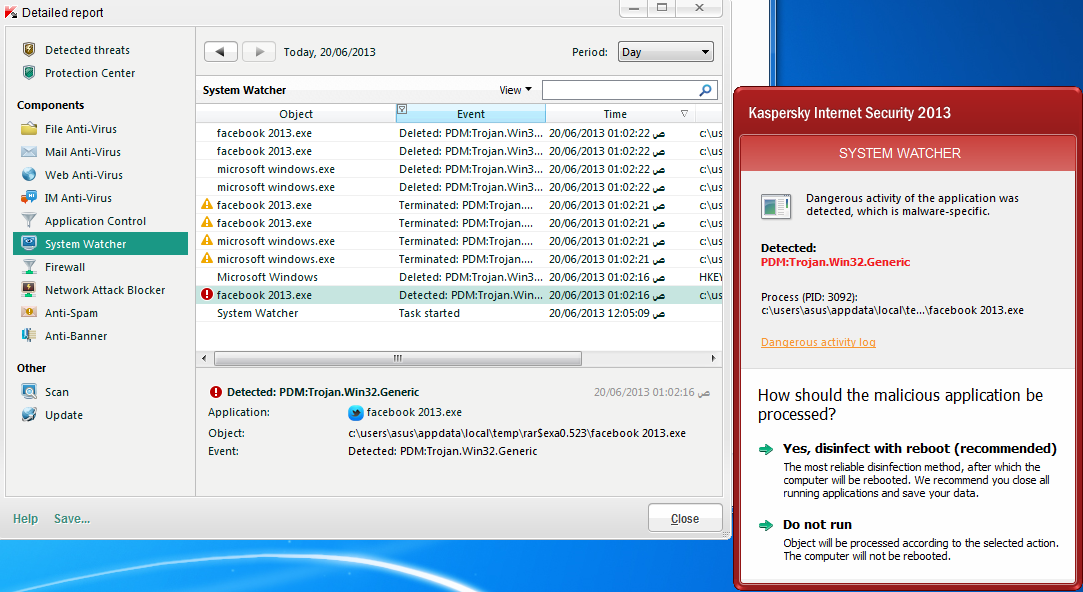Maximize the Detailed report window
Image resolution: width=1083 pixels, height=592 pixels.
point(662,8)
